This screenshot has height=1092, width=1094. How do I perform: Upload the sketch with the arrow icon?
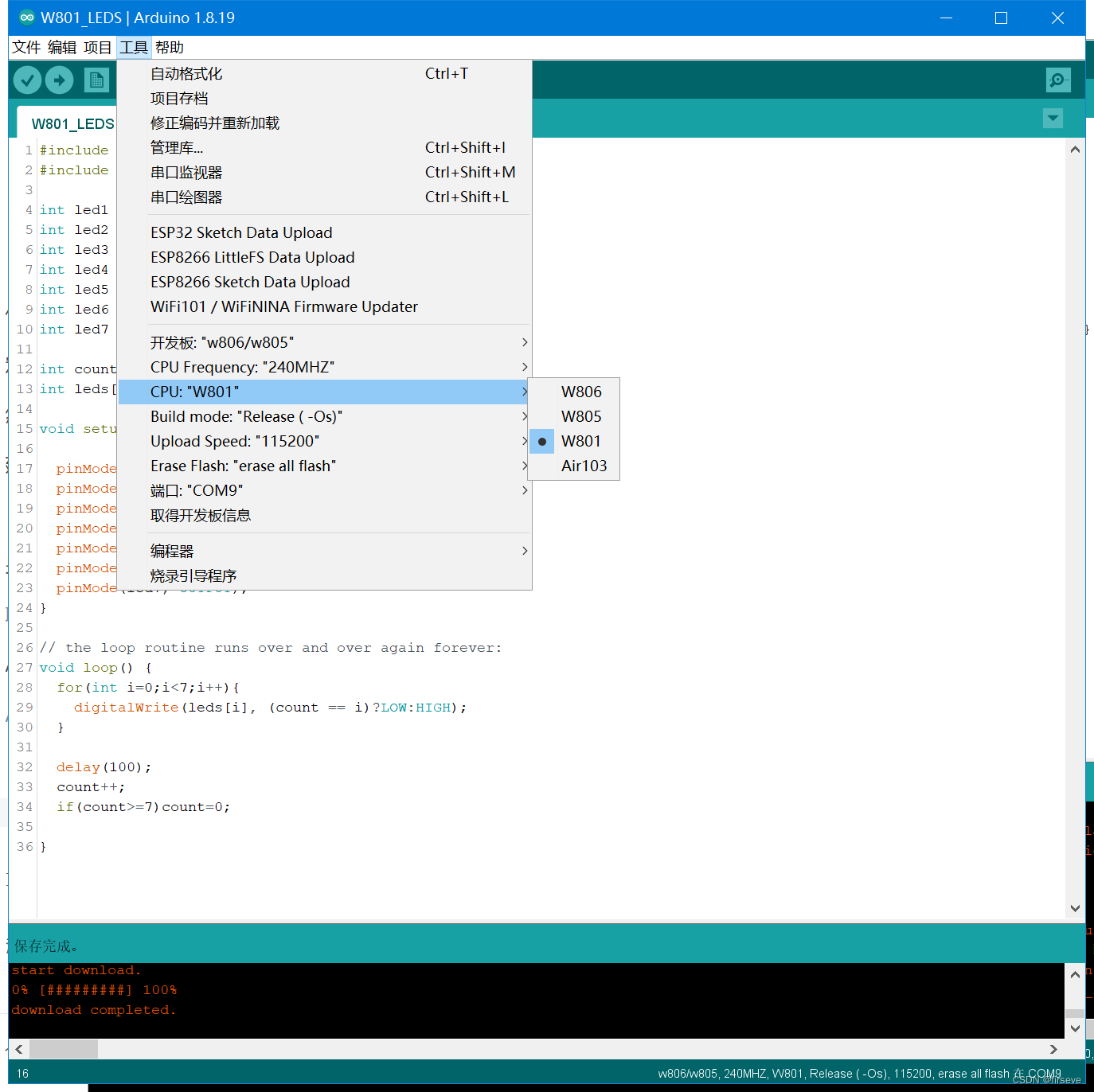click(59, 80)
